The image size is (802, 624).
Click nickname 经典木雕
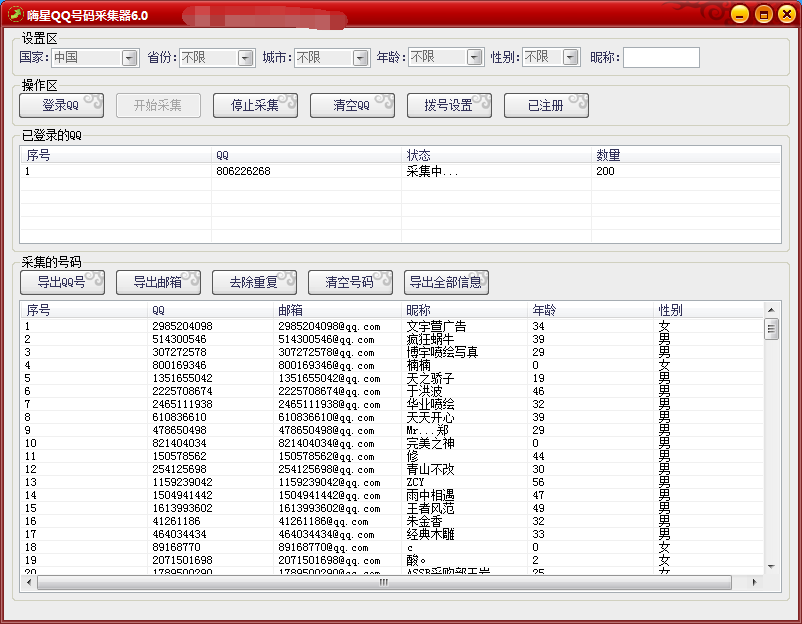coord(430,534)
